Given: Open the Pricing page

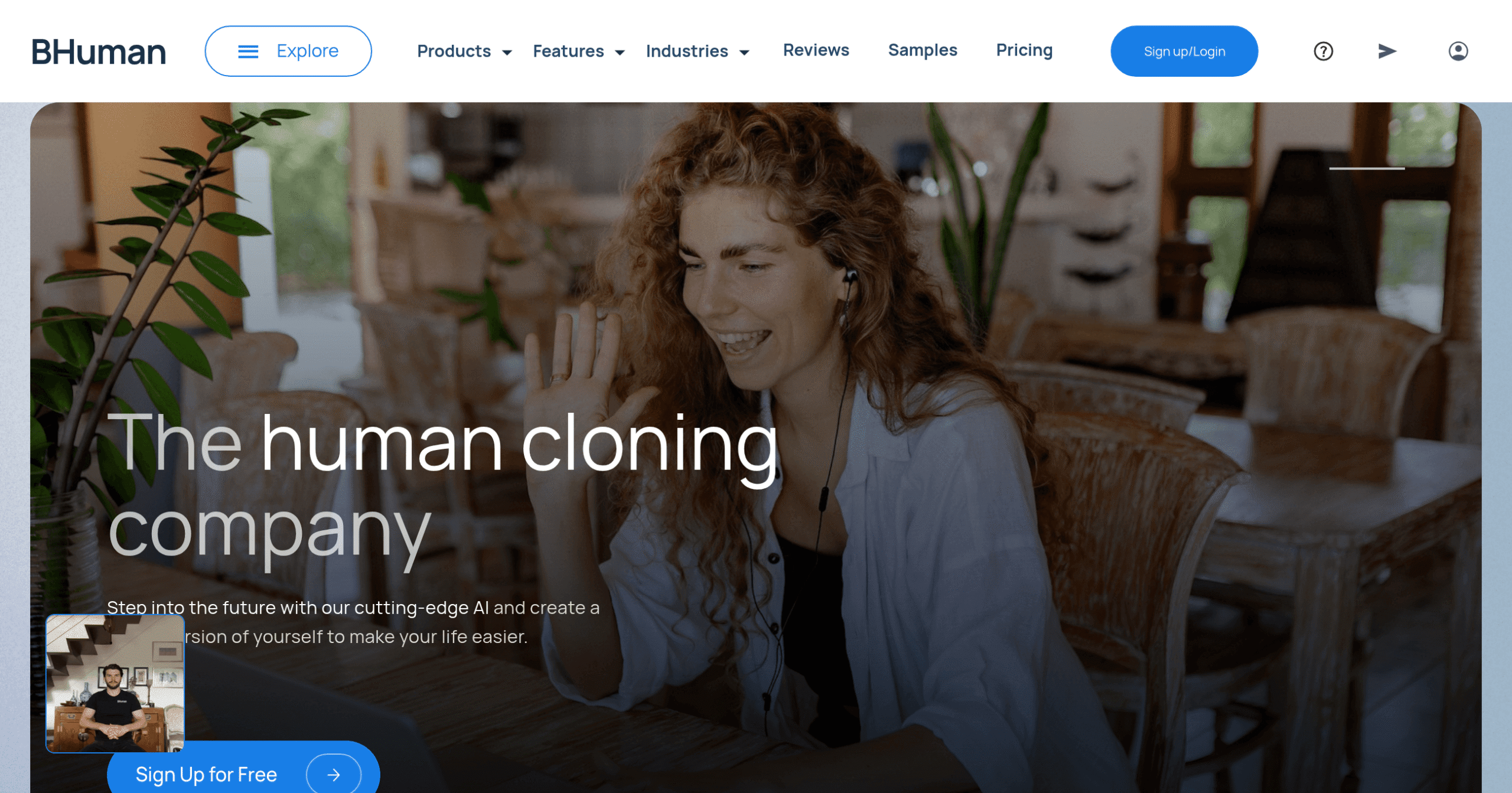Looking at the screenshot, I should coord(1024,50).
